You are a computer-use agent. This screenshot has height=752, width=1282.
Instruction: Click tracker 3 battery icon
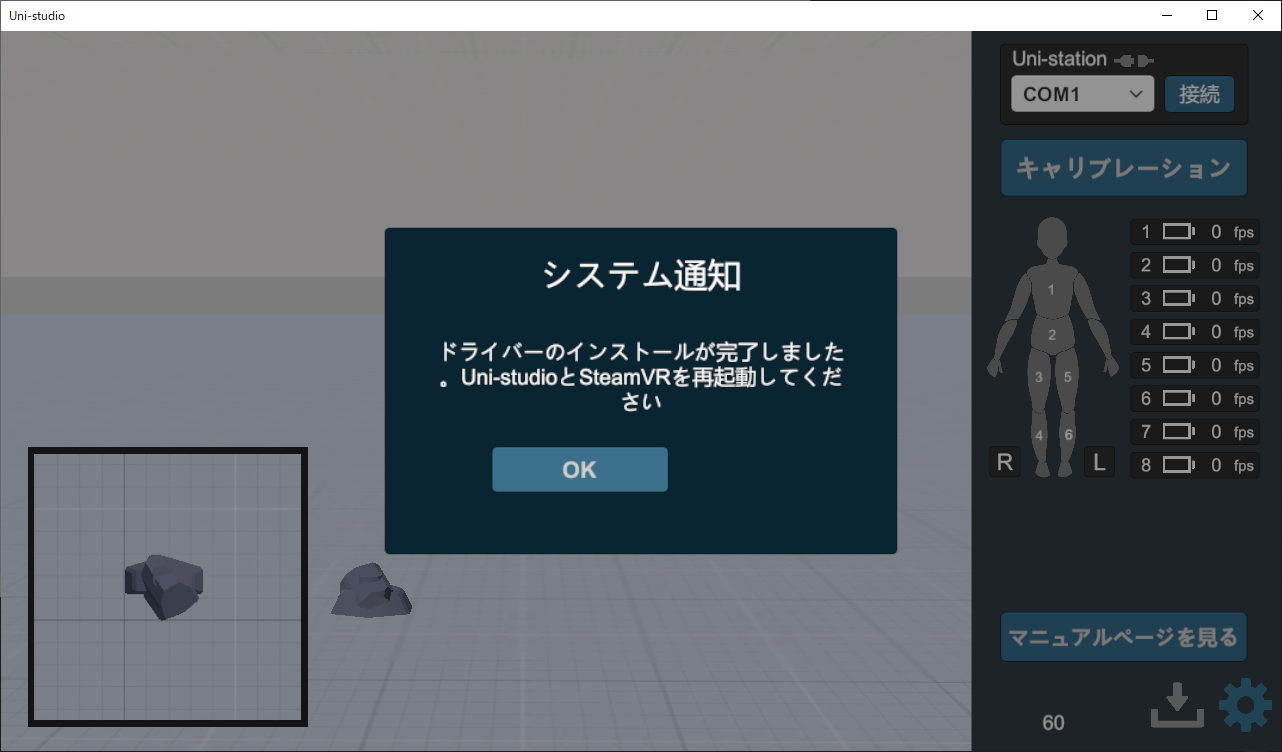click(x=1178, y=299)
